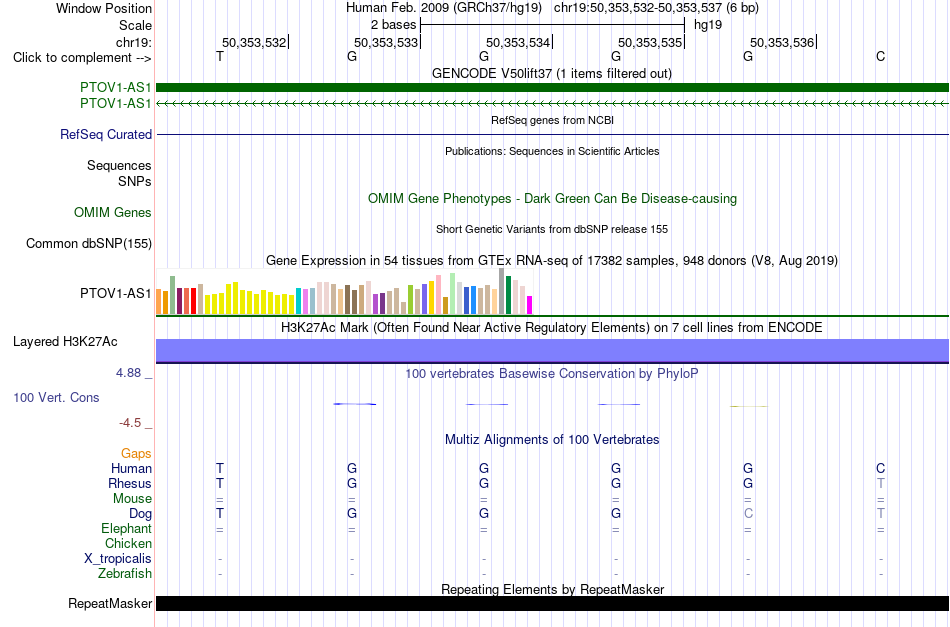This screenshot has width=950, height=627.
Task: Click the Layered H3K27Ac label
Action: tap(65, 342)
